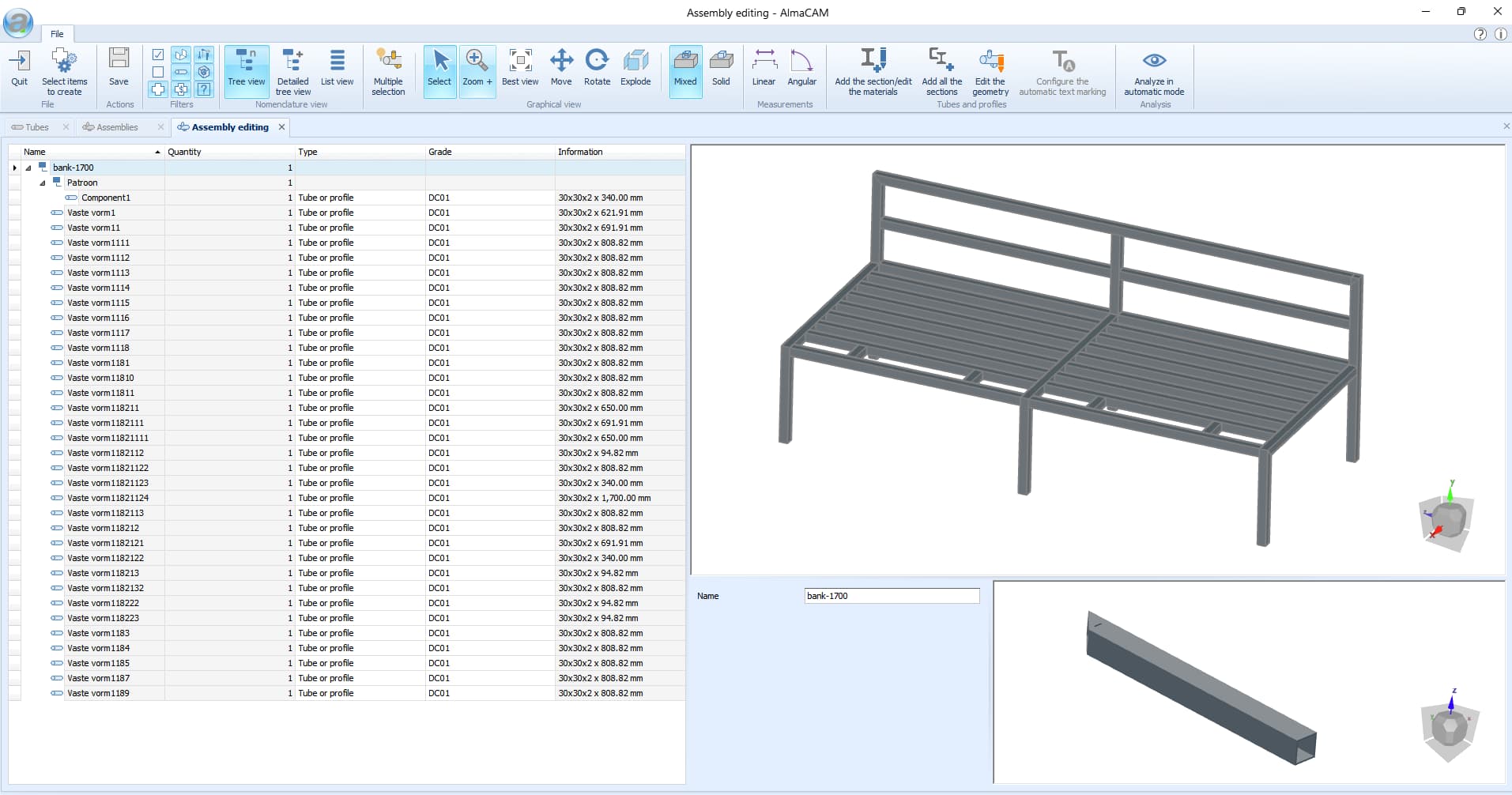The image size is (1512, 795).
Task: Switch to the Tubes tab
Action: click(36, 126)
